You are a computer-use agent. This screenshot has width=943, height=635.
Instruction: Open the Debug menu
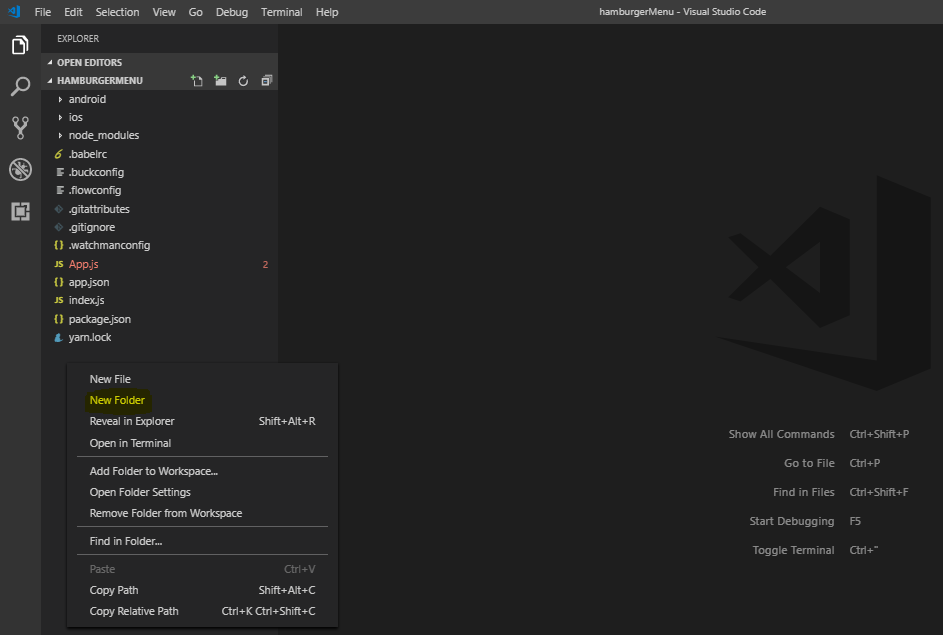tap(231, 11)
